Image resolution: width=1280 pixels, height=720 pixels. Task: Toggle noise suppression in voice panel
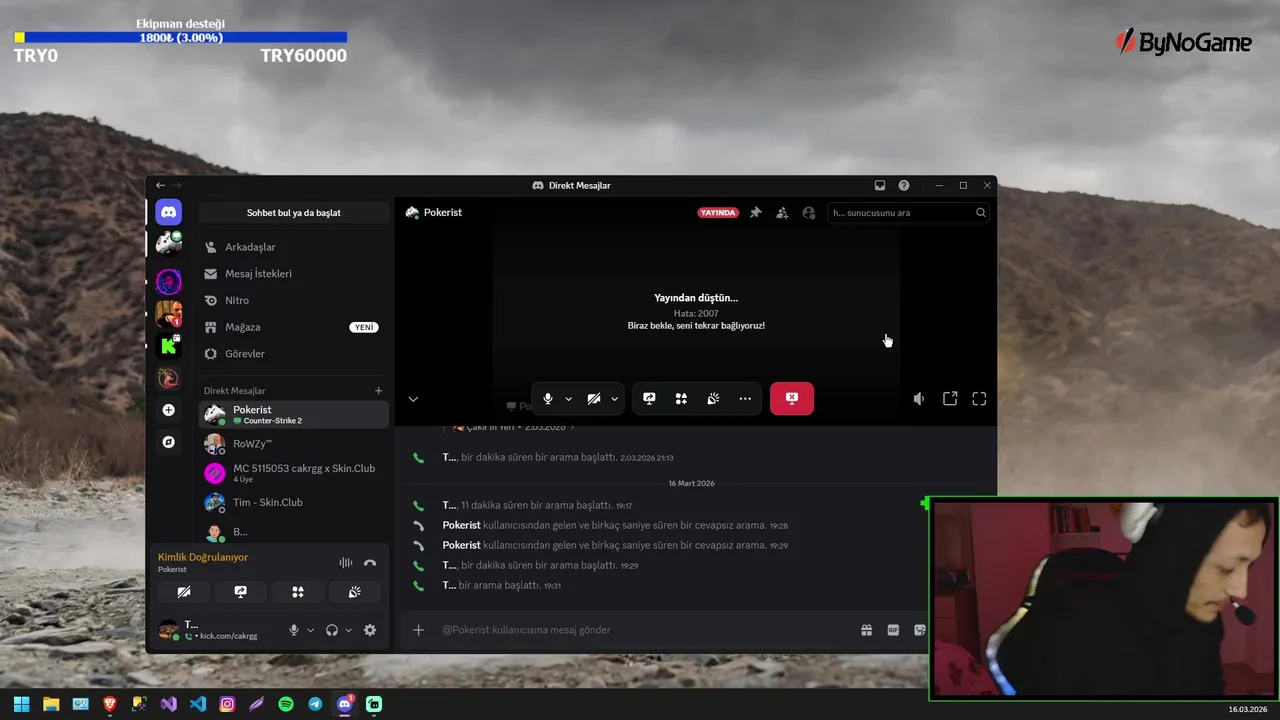[346, 563]
